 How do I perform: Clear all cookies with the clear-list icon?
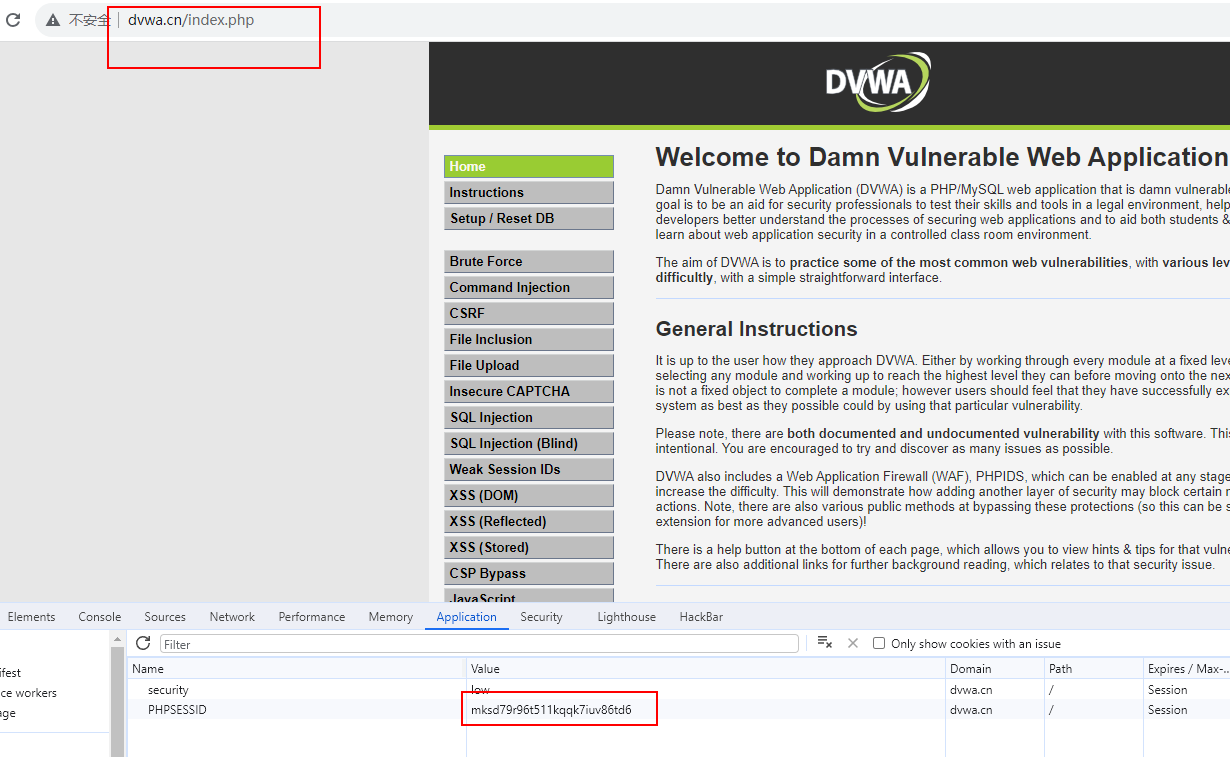click(x=825, y=643)
